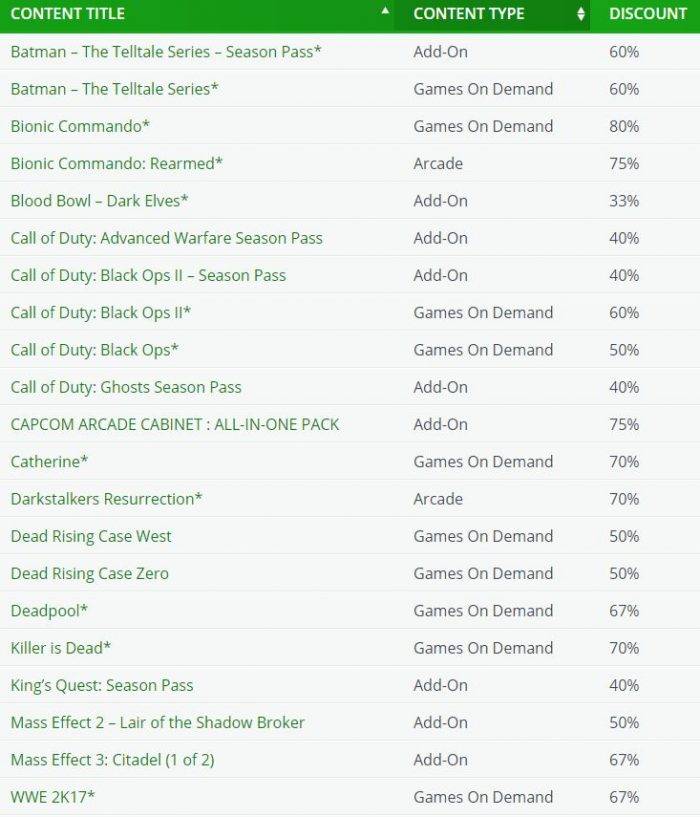Open Blood Bowl – Dark Elves link

tap(100, 201)
